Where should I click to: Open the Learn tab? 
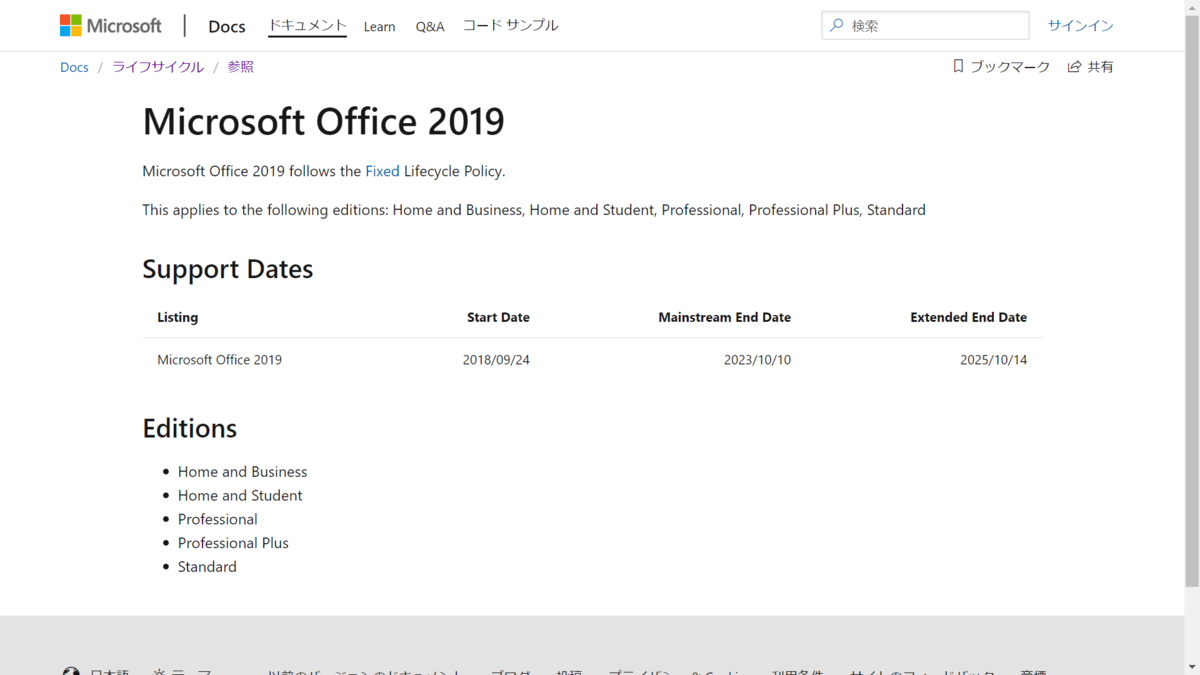pyautogui.click(x=379, y=26)
